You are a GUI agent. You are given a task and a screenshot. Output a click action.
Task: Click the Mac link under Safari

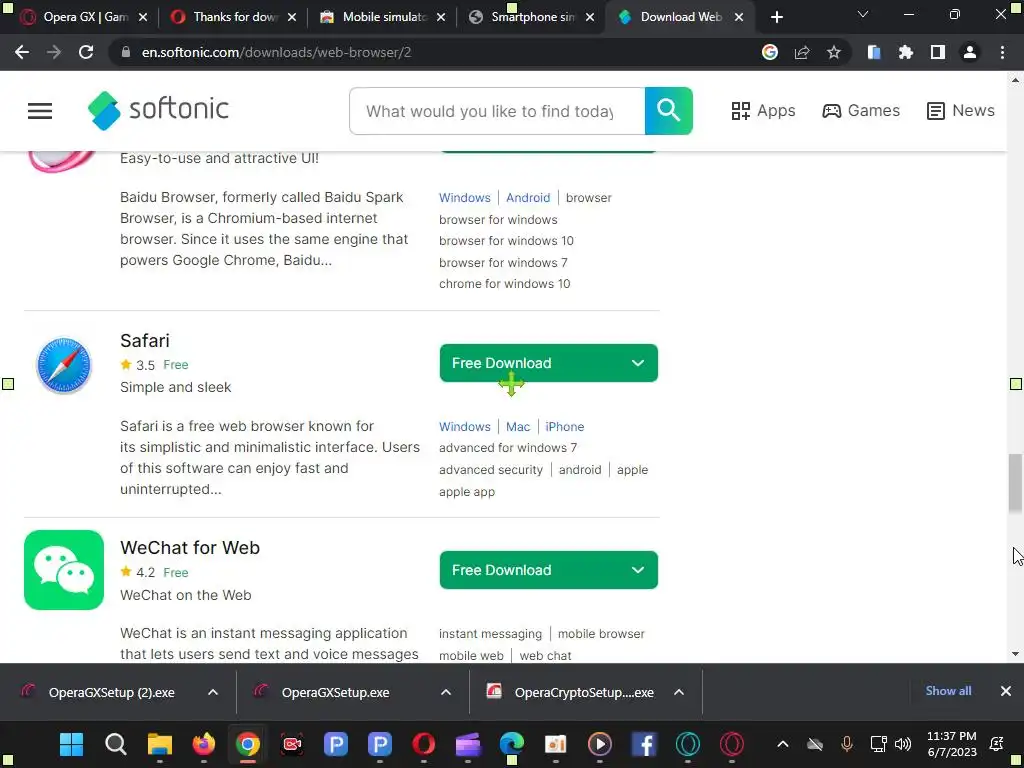[x=518, y=426]
